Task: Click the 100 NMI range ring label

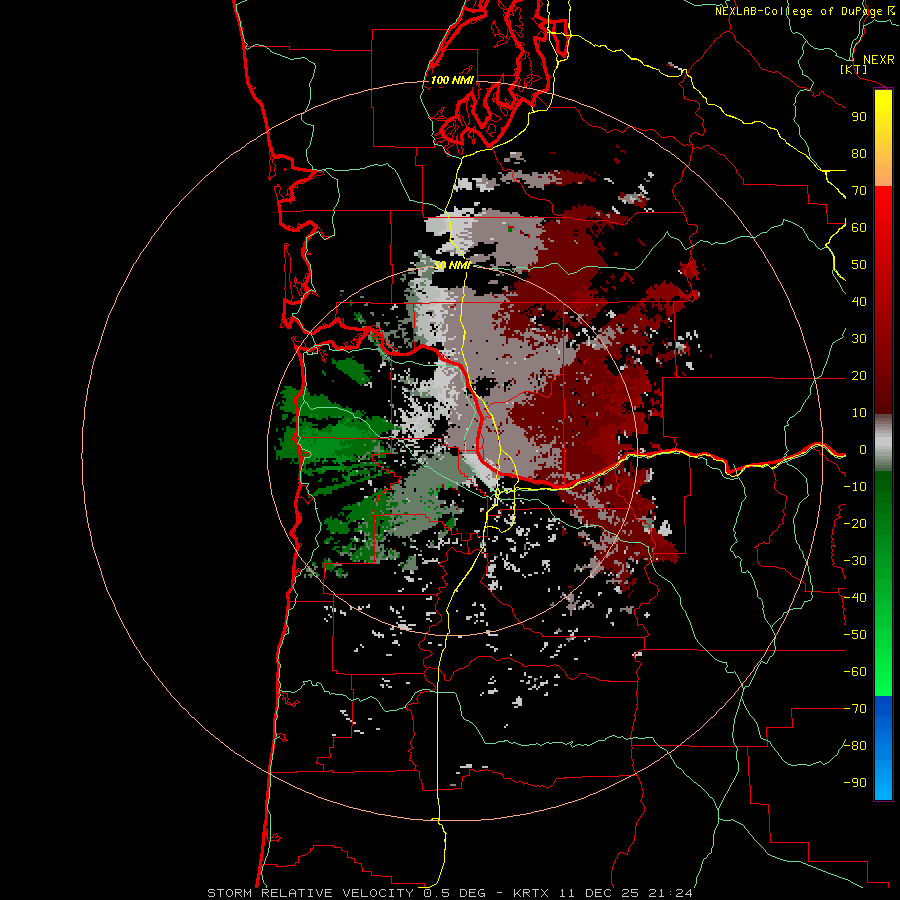Action: point(452,80)
